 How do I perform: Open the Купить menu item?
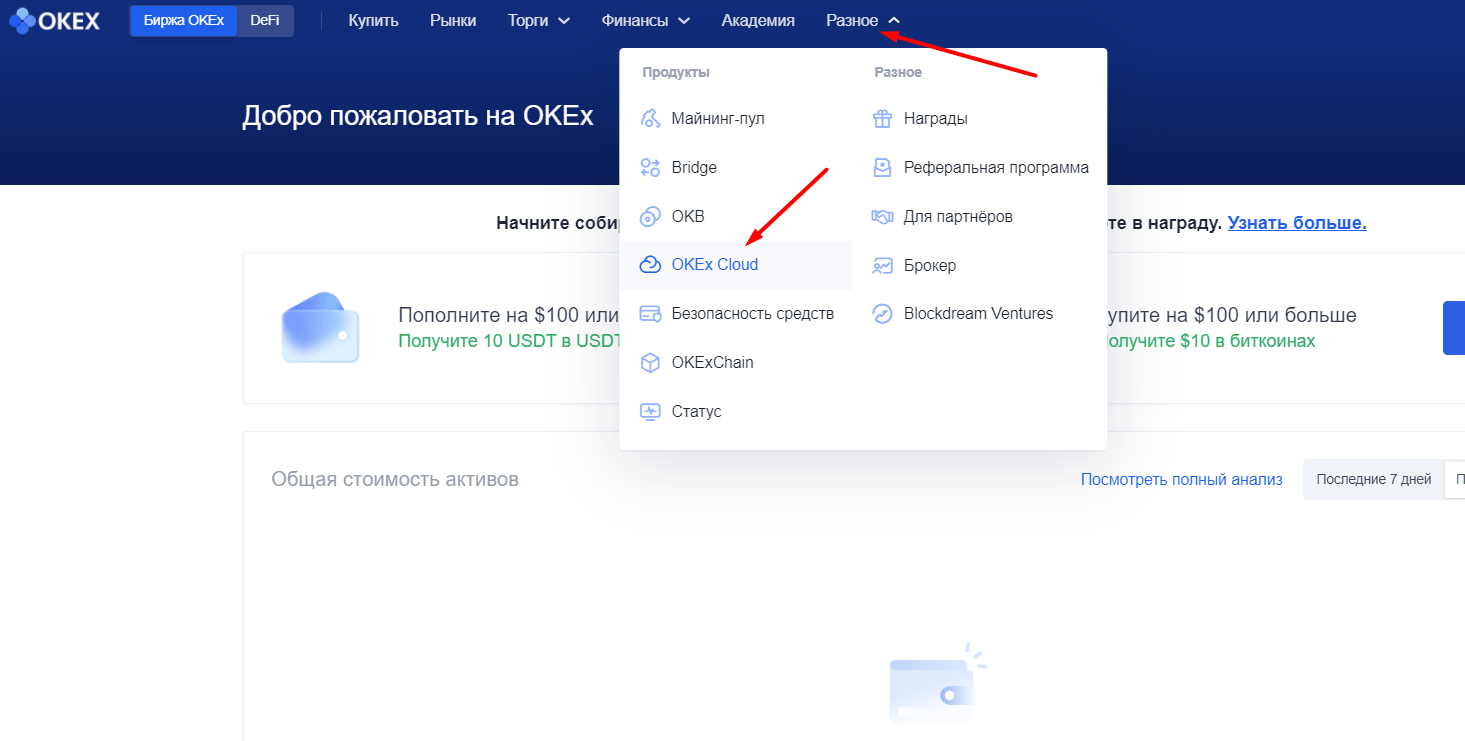[374, 20]
